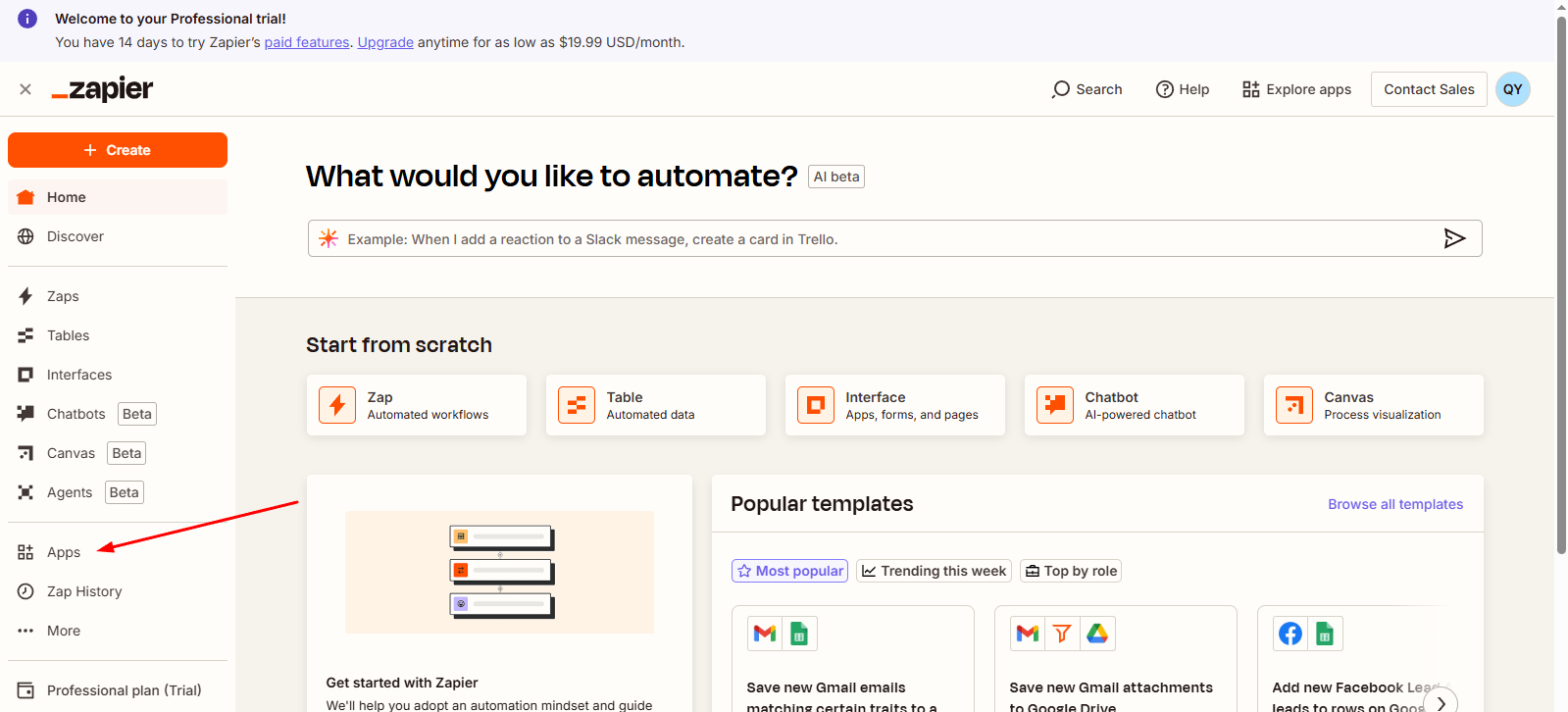Viewport: 1568px width, 712px height.
Task: Start a Zap from scratch card
Action: [417, 405]
